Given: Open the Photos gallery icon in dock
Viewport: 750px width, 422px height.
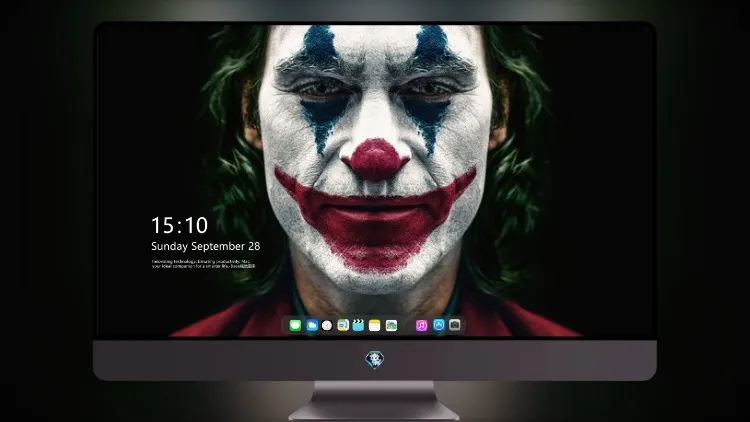Looking at the screenshot, I should (391, 325).
